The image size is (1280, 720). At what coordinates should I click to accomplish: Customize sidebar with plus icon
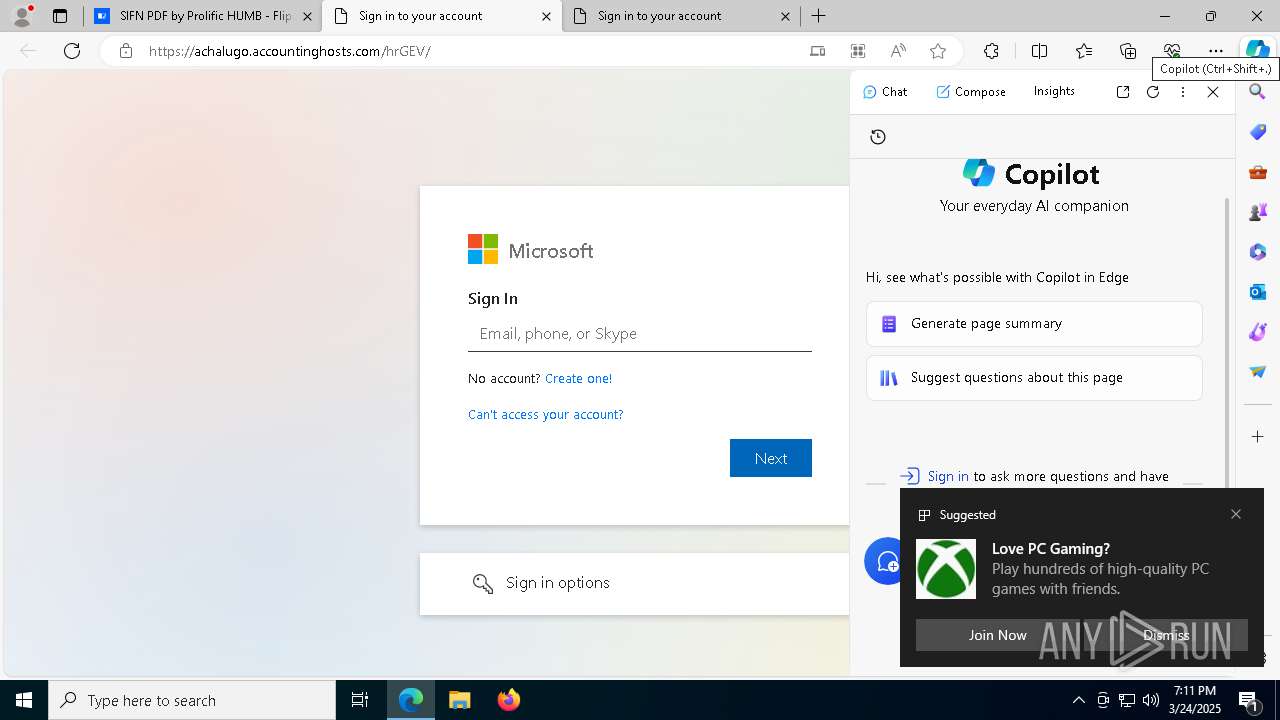coord(1258,437)
